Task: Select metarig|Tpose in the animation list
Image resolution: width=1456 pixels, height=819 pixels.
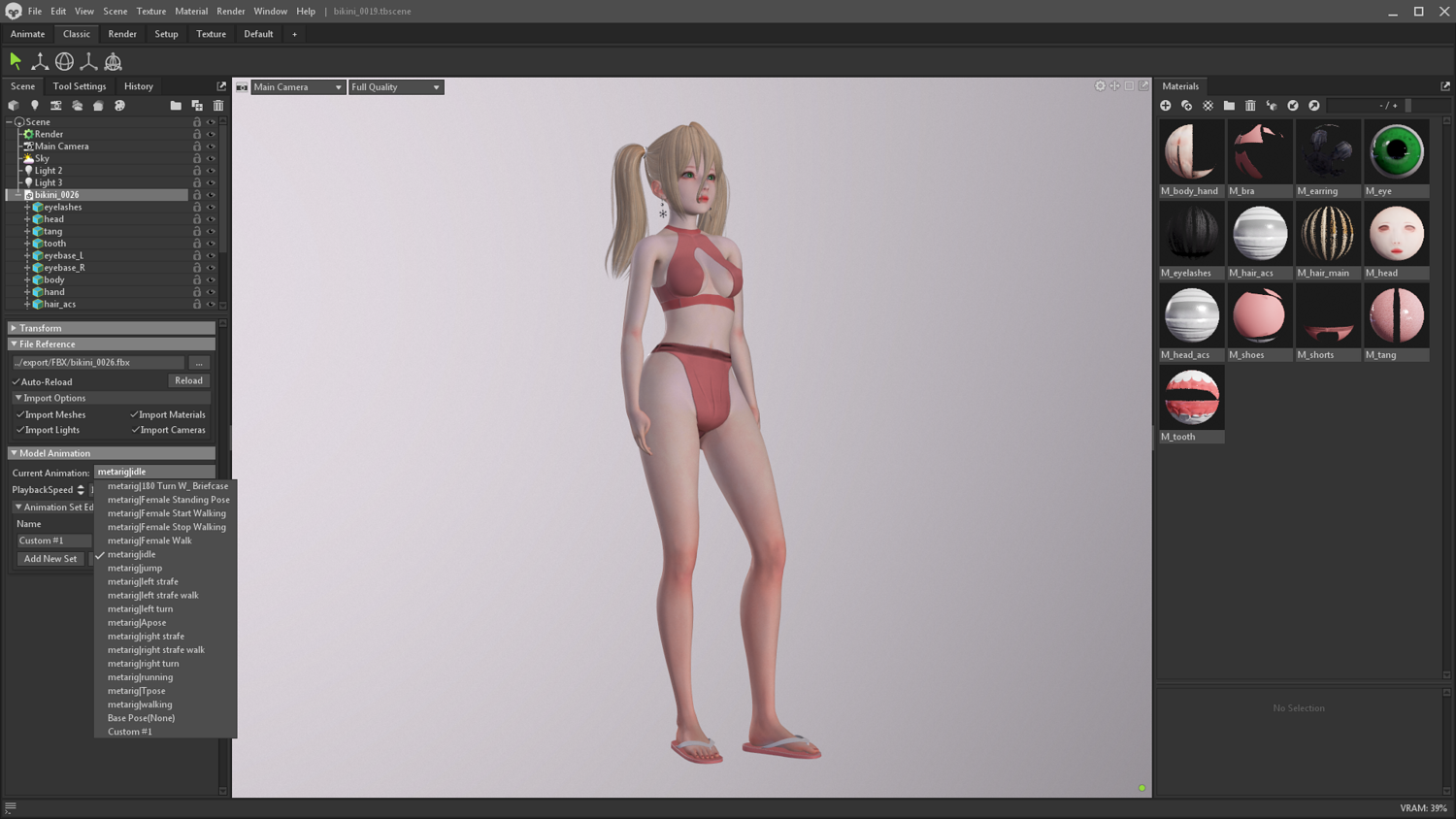Action: pyautogui.click(x=137, y=691)
